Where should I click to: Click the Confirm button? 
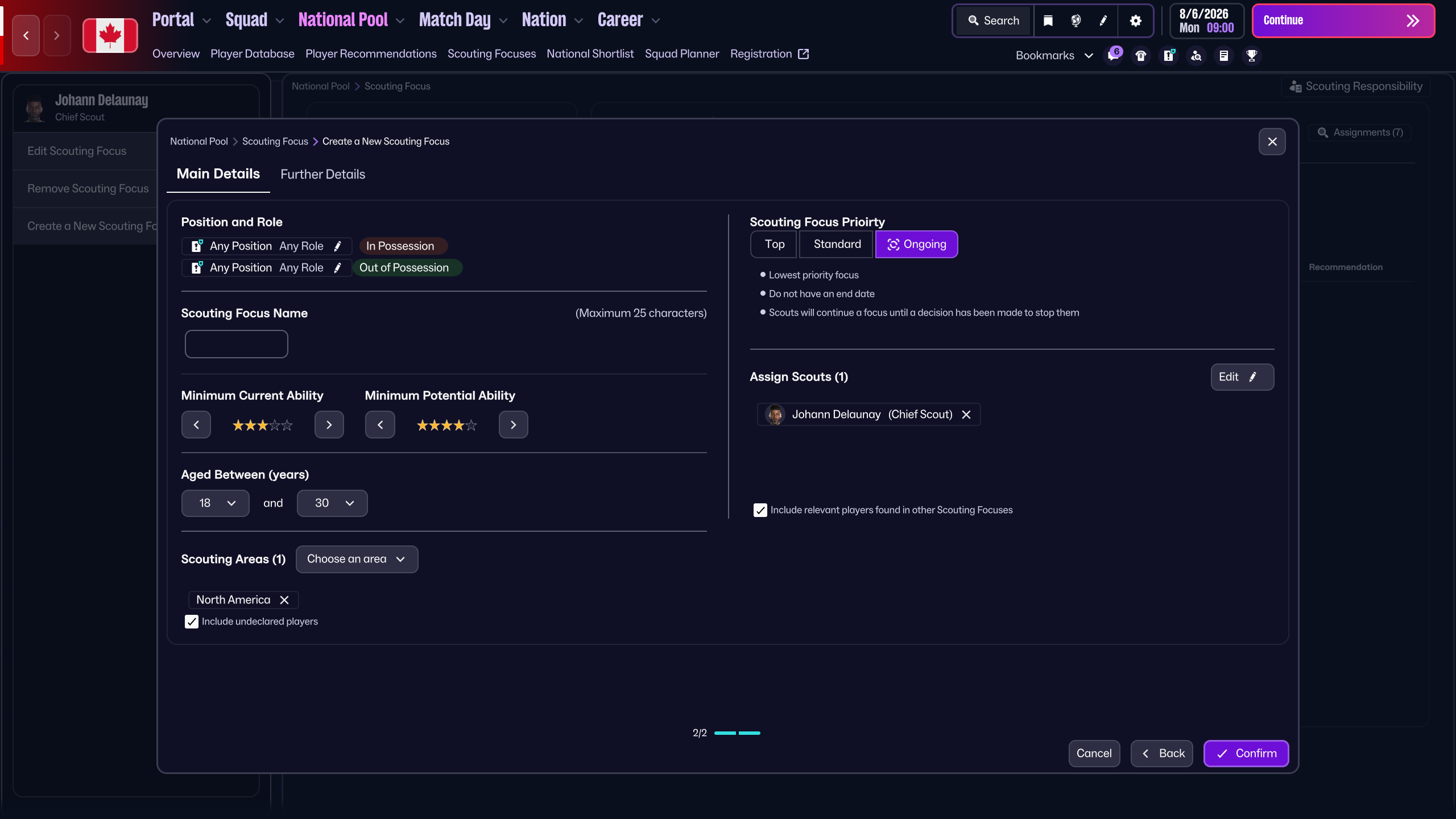click(1246, 753)
